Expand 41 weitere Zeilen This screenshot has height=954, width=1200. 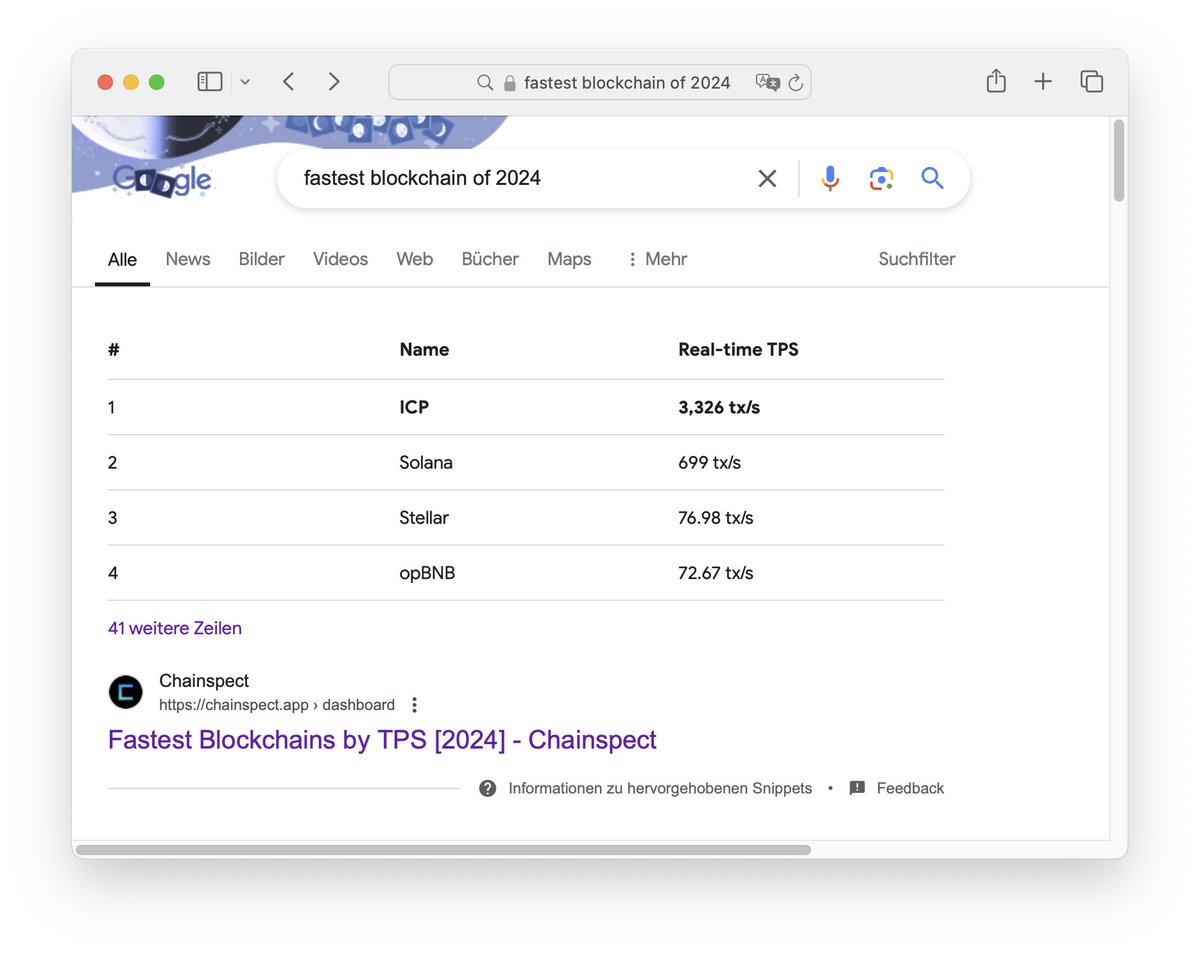(175, 628)
